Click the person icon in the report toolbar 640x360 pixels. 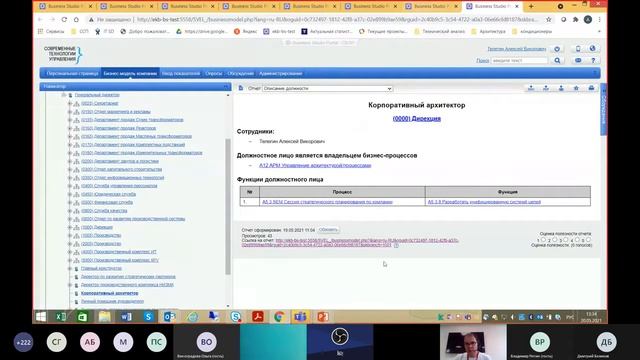[x=561, y=88]
